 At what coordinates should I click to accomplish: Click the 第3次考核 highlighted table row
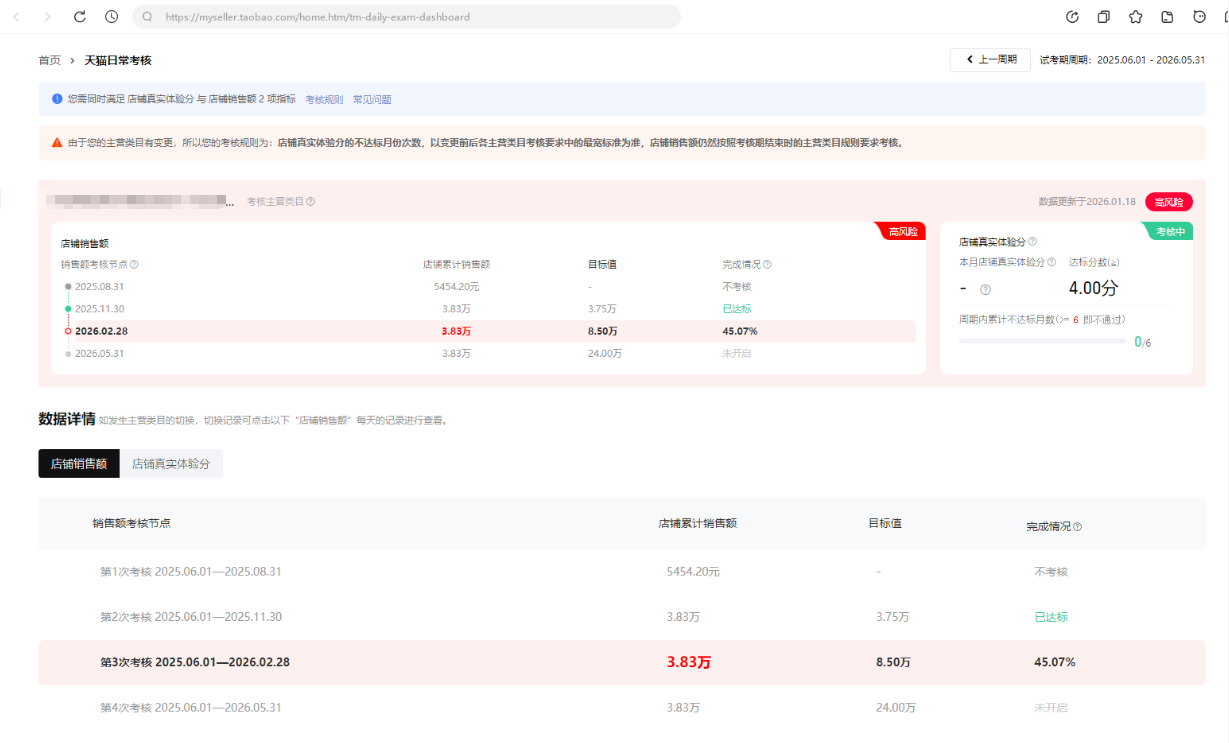[x=620, y=662]
